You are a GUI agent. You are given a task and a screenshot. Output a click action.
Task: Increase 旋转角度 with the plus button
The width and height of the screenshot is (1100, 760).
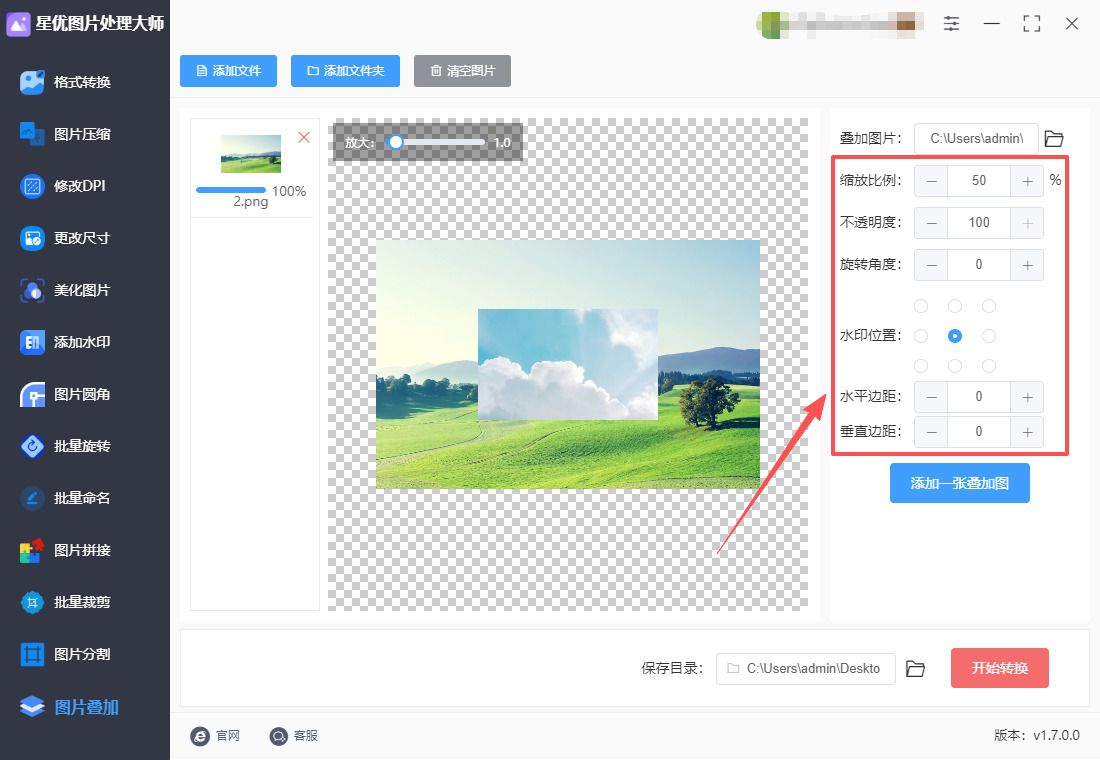click(x=1027, y=265)
